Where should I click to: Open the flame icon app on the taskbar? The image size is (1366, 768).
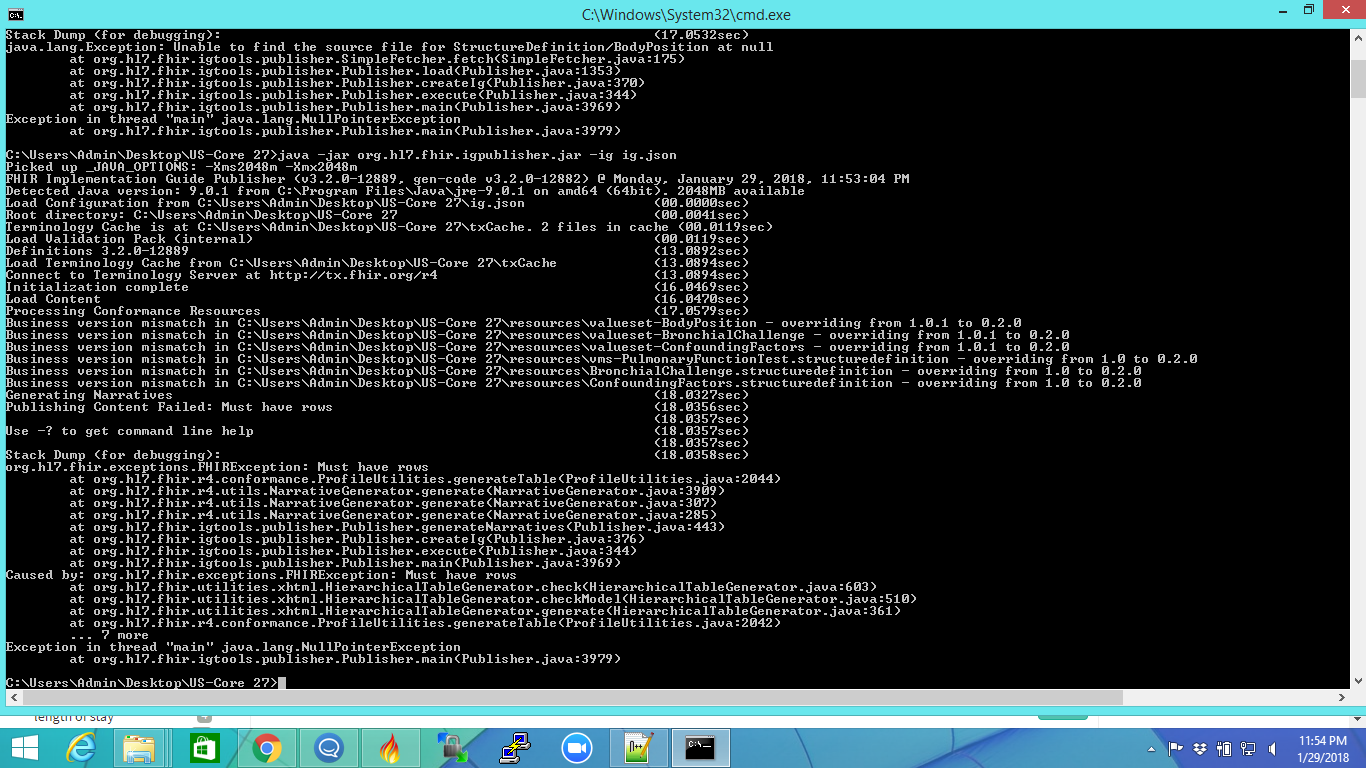tap(390, 747)
